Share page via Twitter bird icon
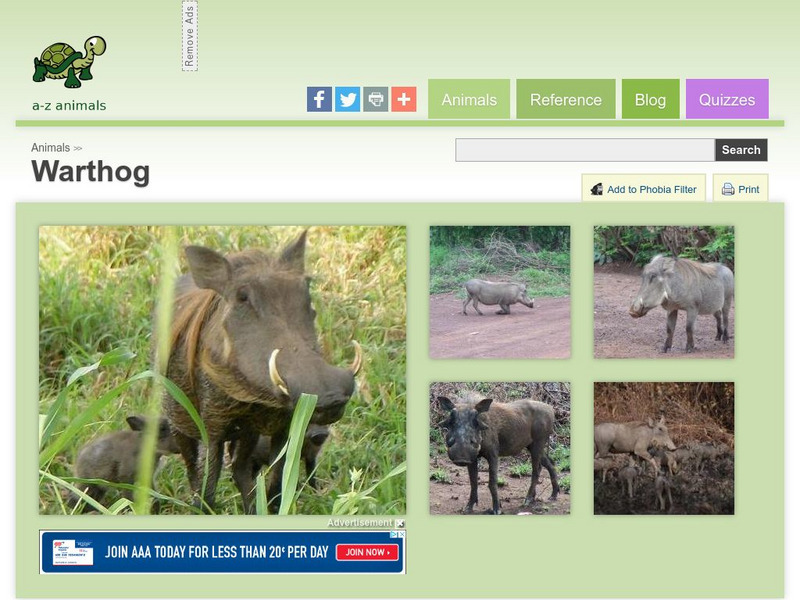The height and width of the screenshot is (600, 800). tap(347, 99)
